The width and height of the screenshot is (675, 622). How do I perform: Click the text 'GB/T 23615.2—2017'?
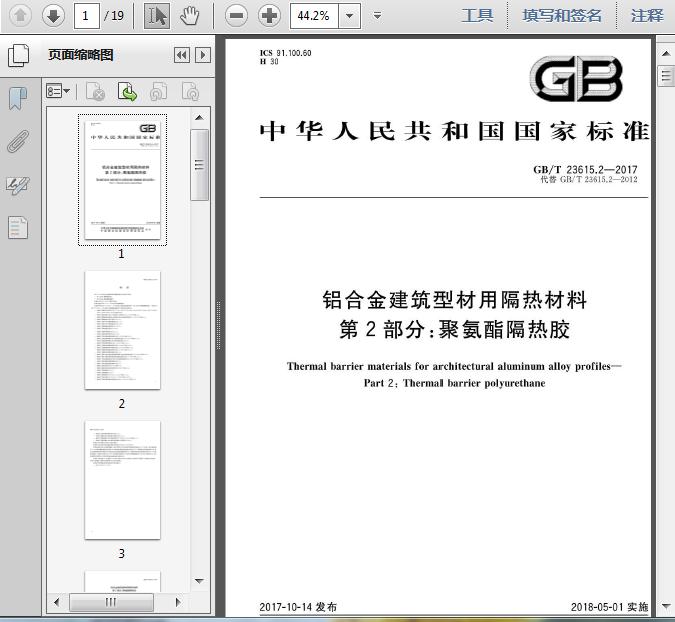pyautogui.click(x=585, y=170)
